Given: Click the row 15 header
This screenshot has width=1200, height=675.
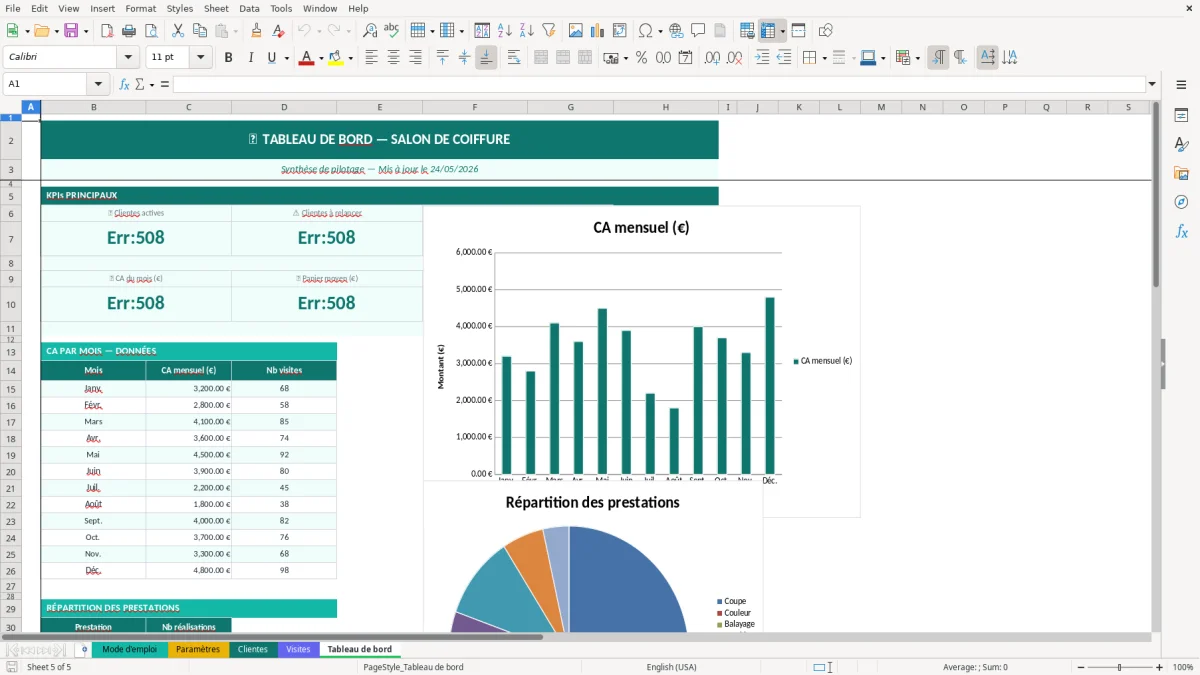Looking at the screenshot, I should (x=10, y=388).
